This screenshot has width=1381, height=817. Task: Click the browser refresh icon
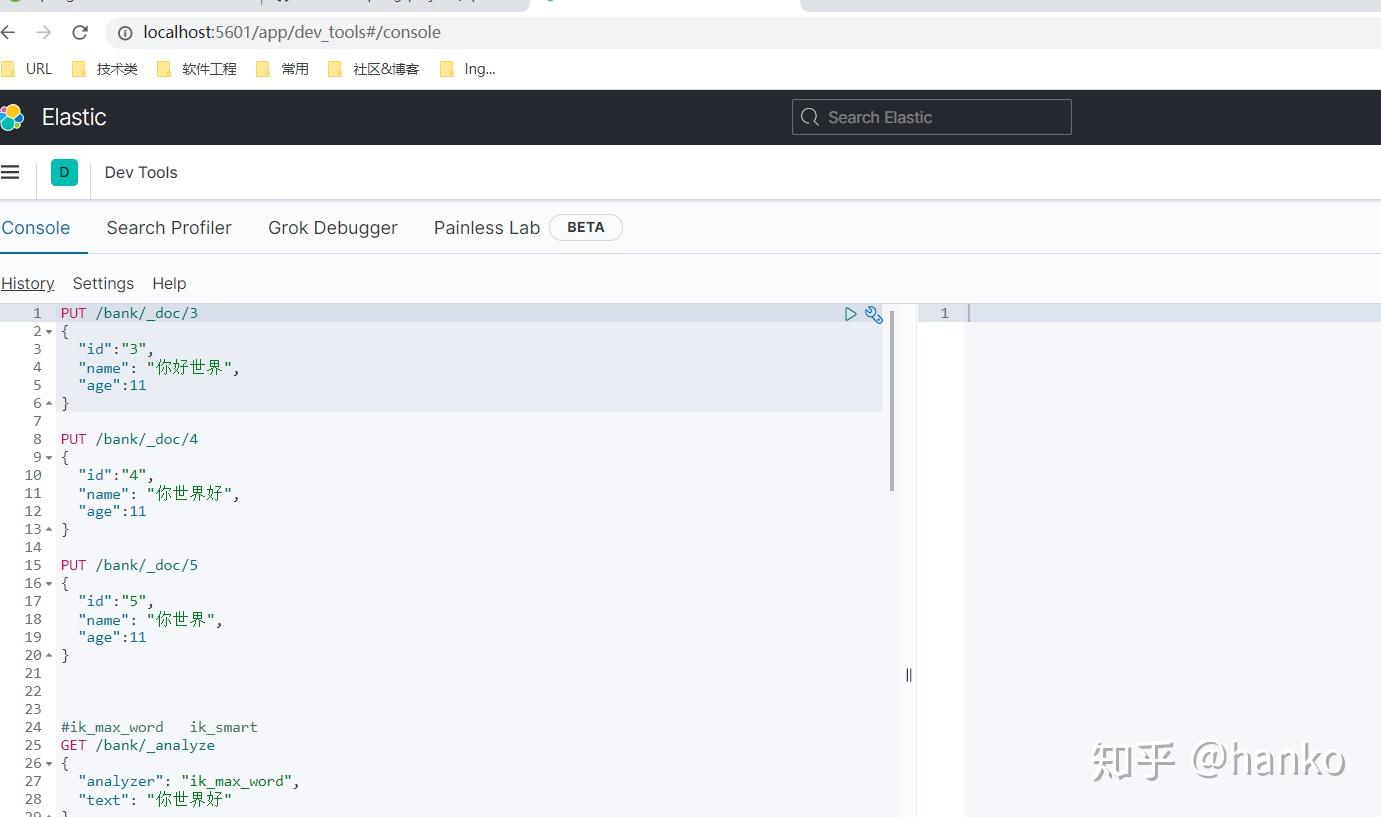point(80,32)
